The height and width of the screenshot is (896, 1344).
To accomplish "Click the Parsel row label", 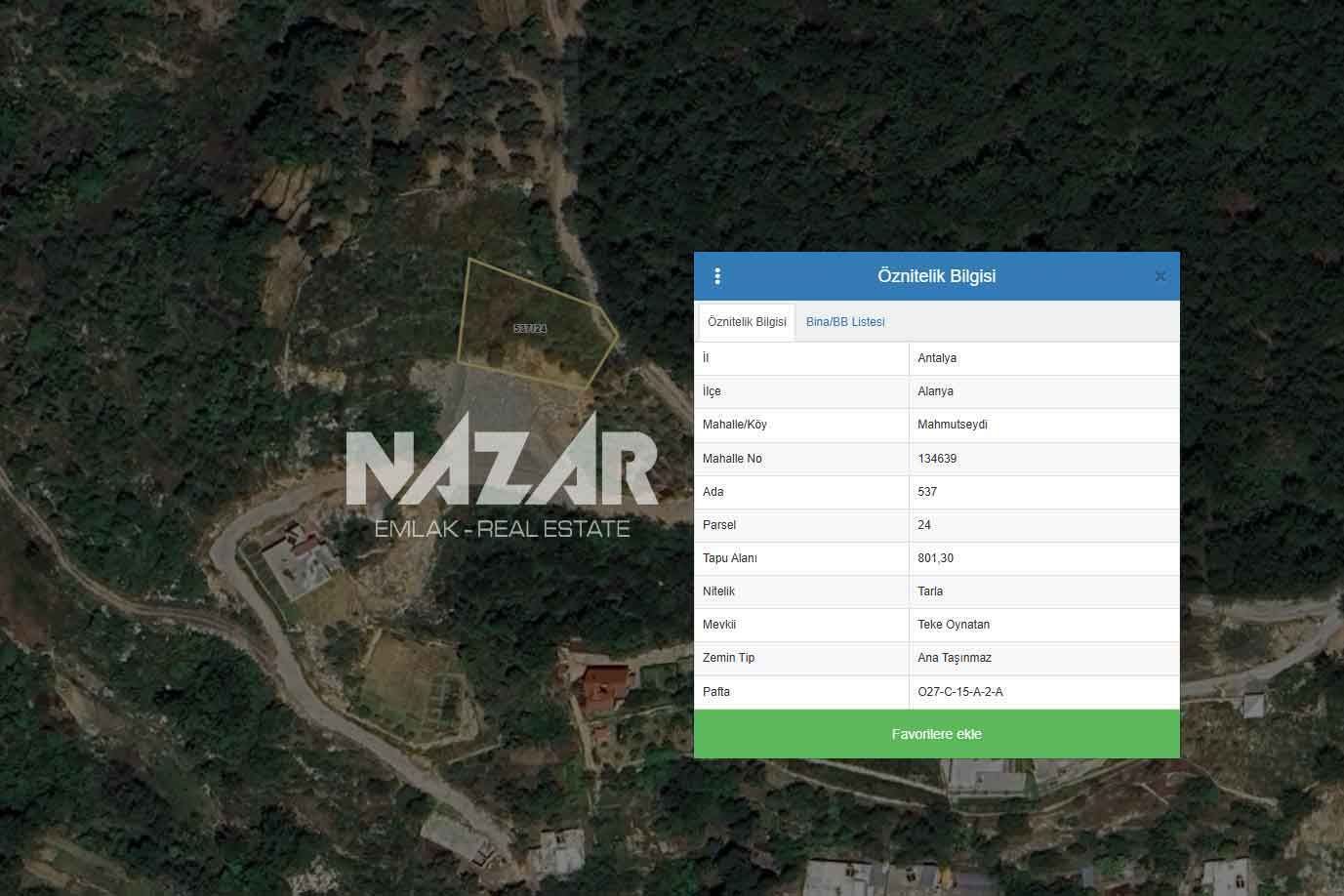I will (719, 525).
